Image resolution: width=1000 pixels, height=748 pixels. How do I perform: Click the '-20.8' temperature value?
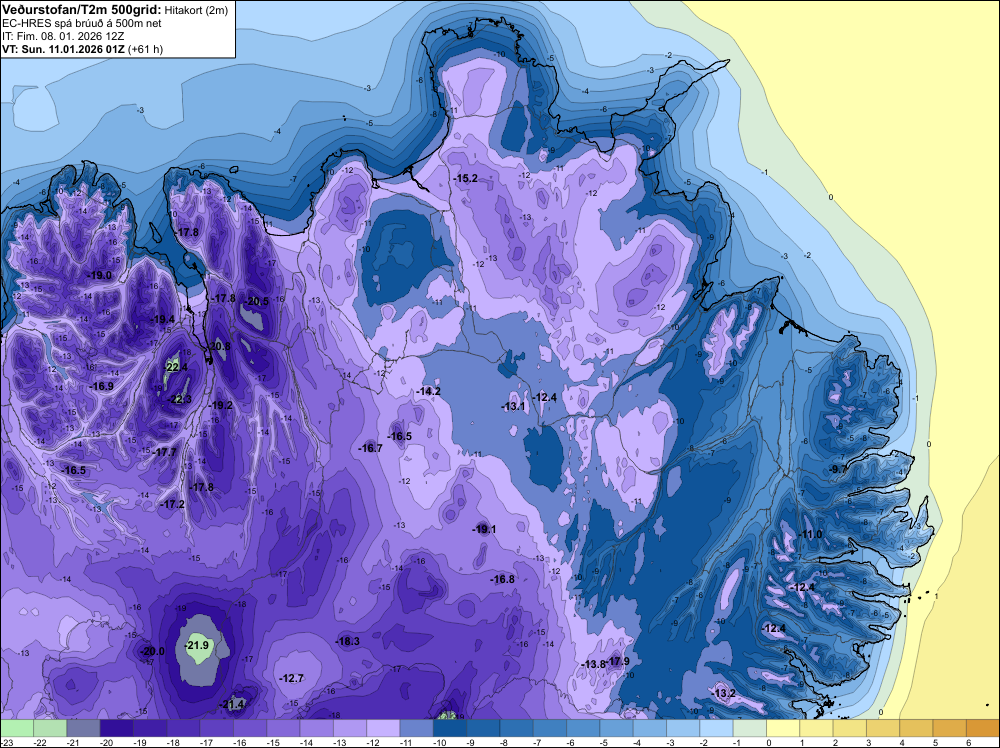coord(219,346)
